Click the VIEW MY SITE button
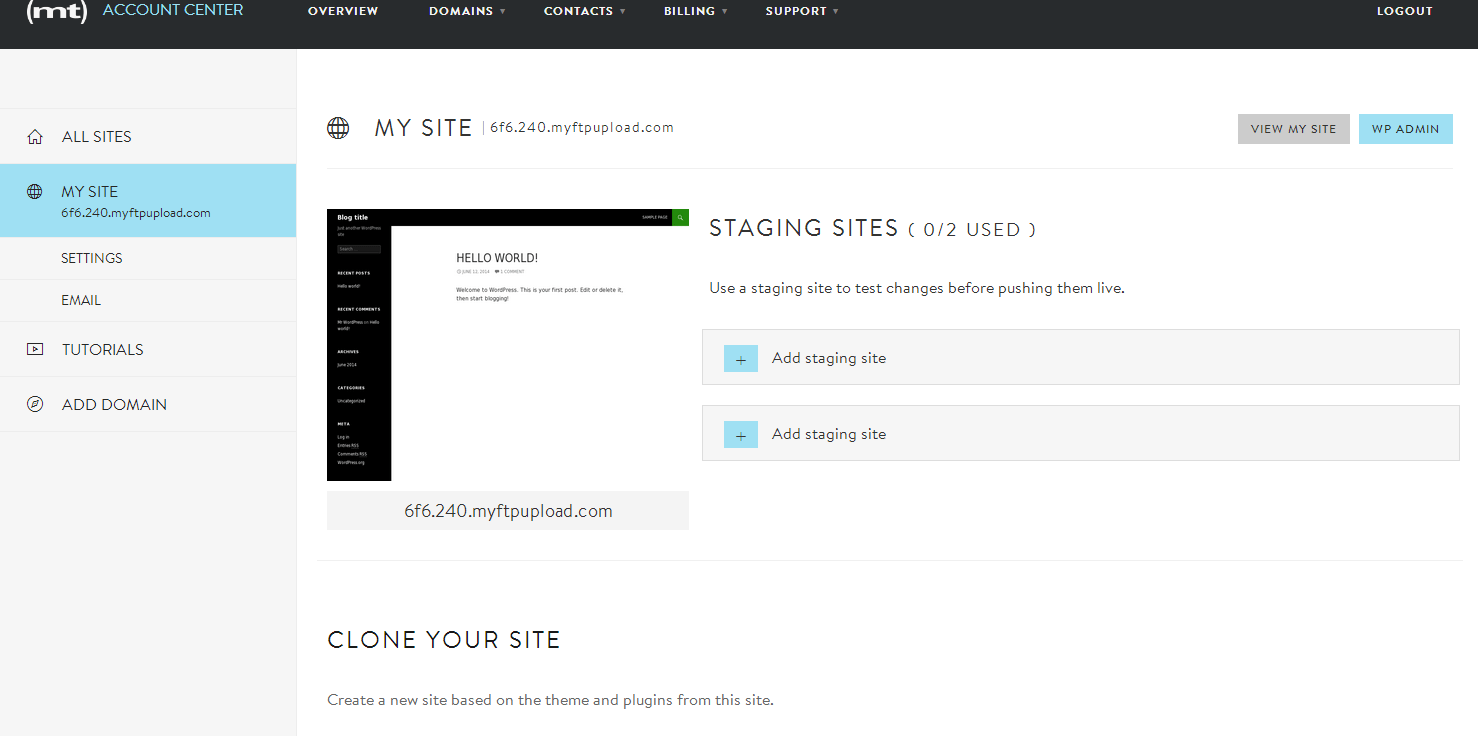Image resolution: width=1478 pixels, height=736 pixels. pyautogui.click(x=1293, y=128)
